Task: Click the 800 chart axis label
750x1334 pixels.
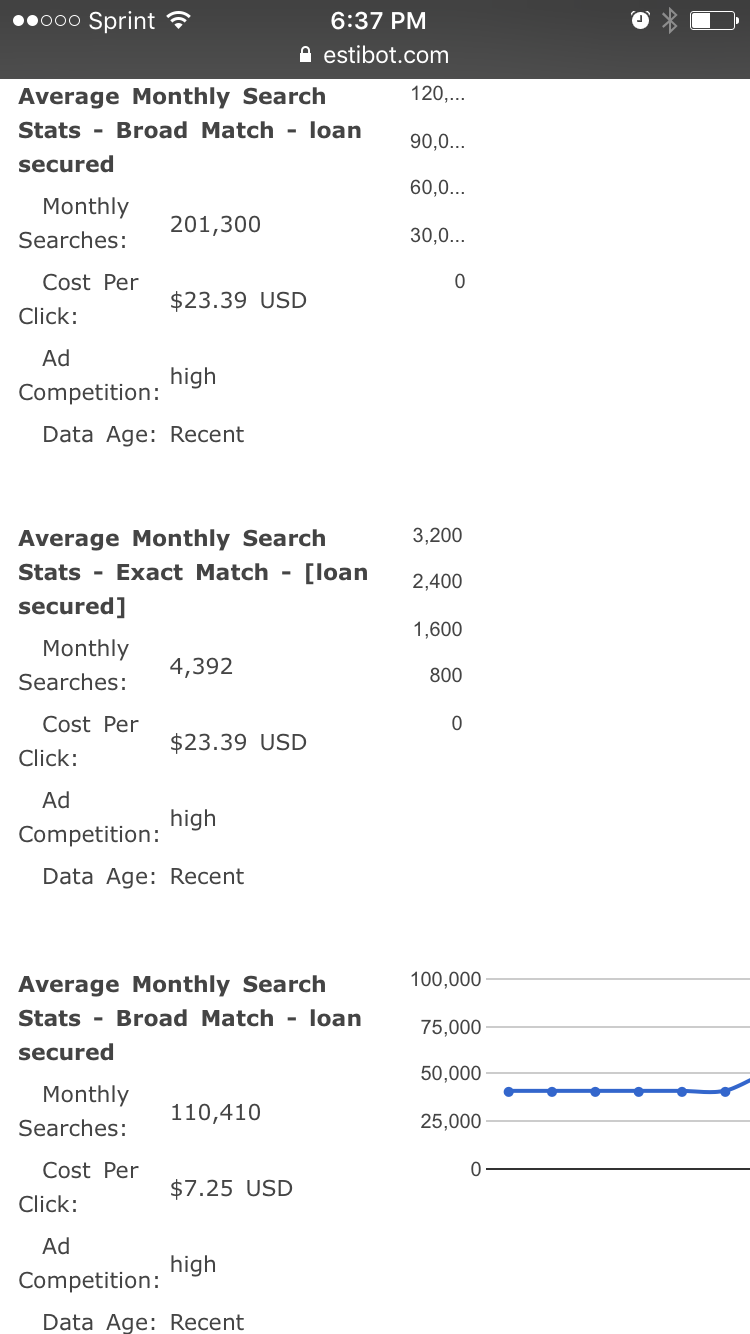Action: 445,675
